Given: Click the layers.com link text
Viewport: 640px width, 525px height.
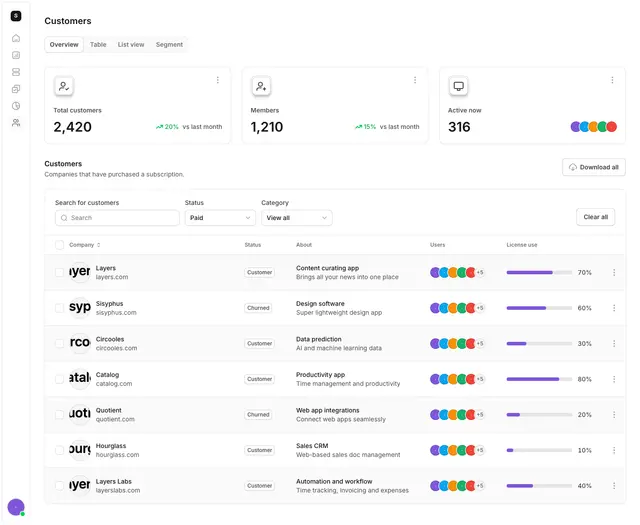Looking at the screenshot, I should [x=112, y=277].
